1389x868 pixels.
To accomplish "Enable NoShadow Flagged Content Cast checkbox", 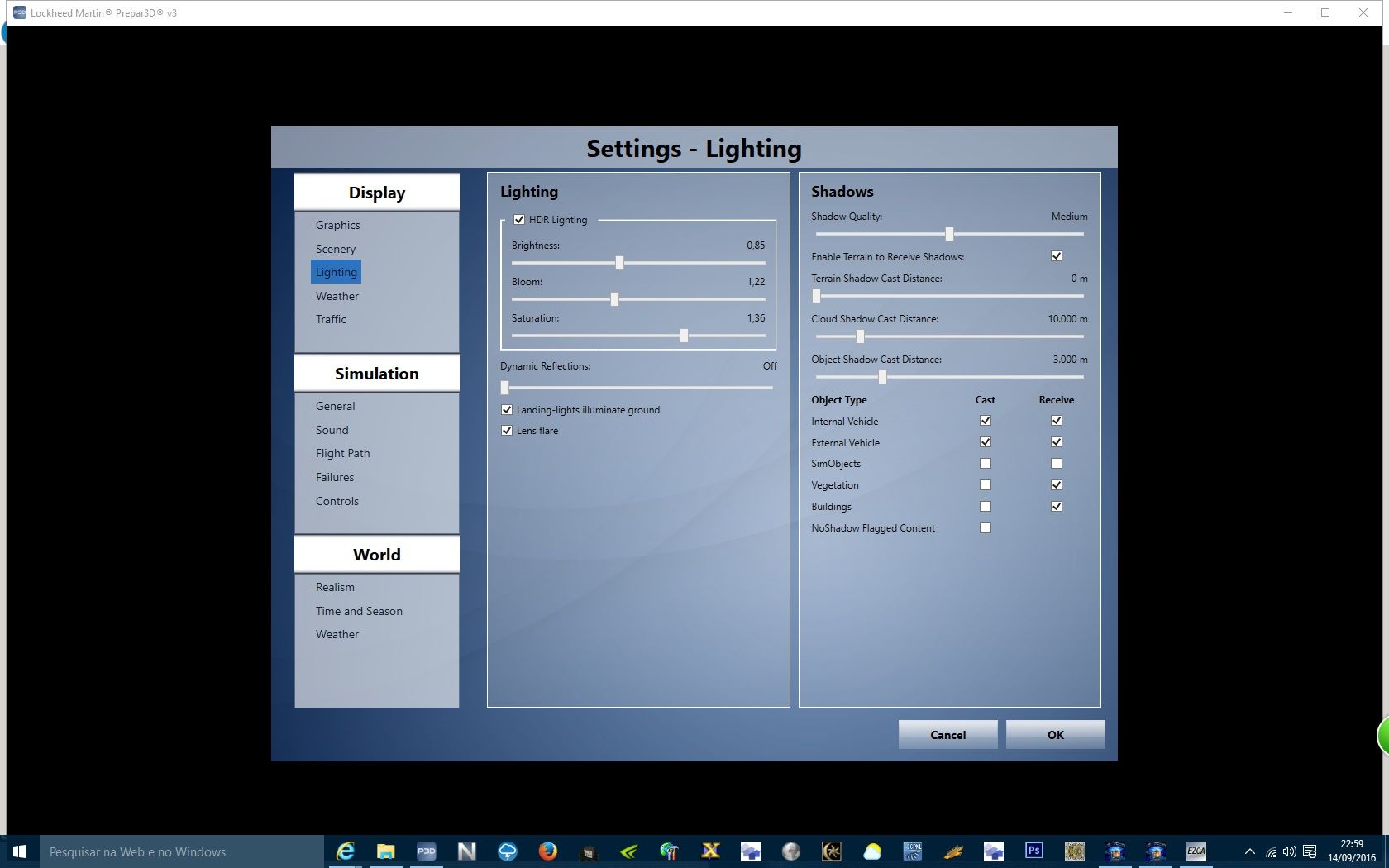I will [986, 528].
